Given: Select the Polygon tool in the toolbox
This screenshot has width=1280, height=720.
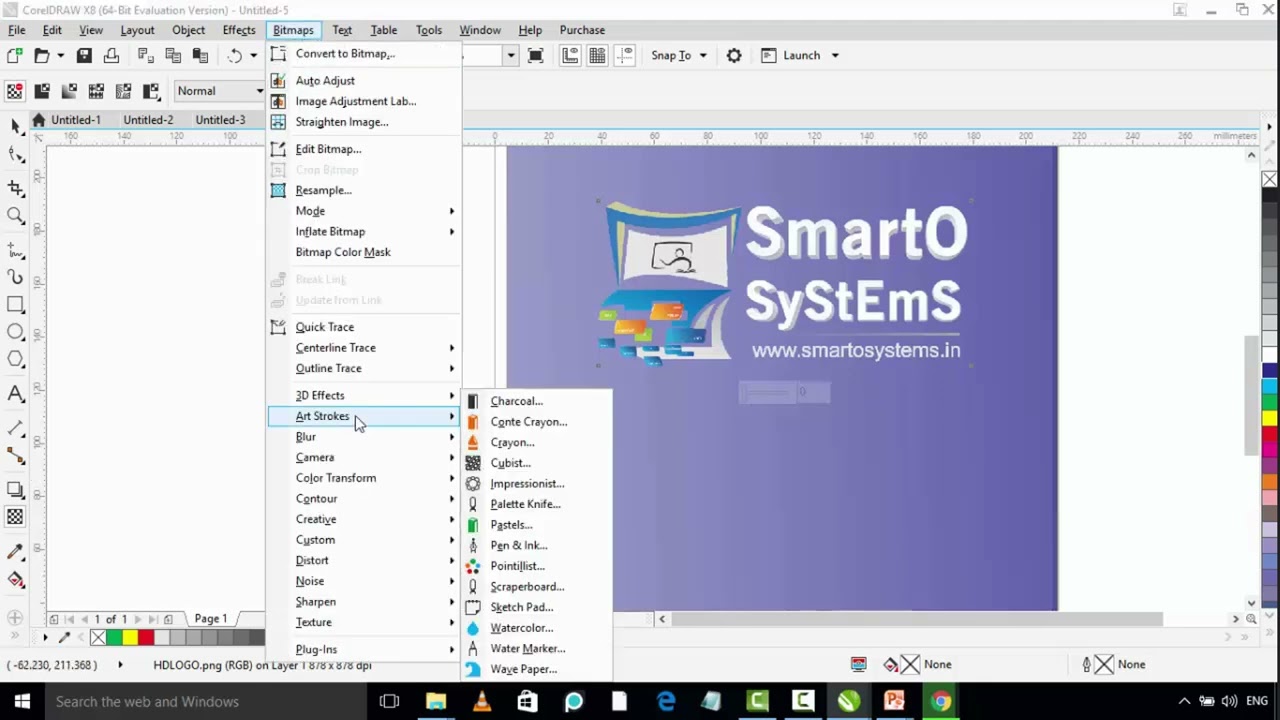Looking at the screenshot, I should click(15, 359).
